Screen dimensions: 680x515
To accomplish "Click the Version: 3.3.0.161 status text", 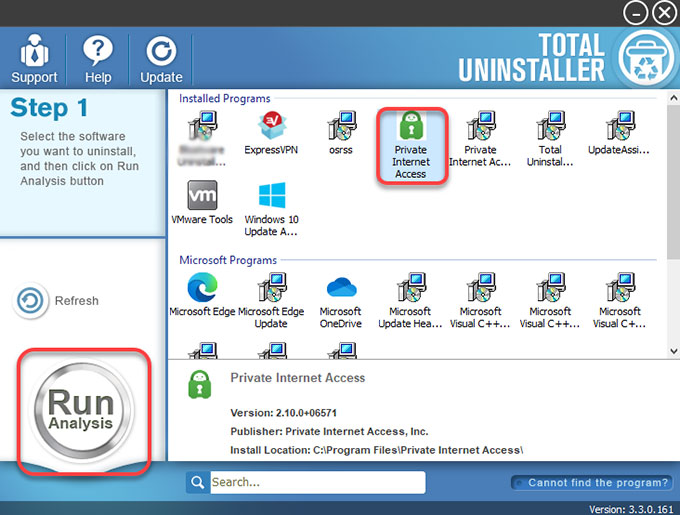I will click(x=631, y=509).
